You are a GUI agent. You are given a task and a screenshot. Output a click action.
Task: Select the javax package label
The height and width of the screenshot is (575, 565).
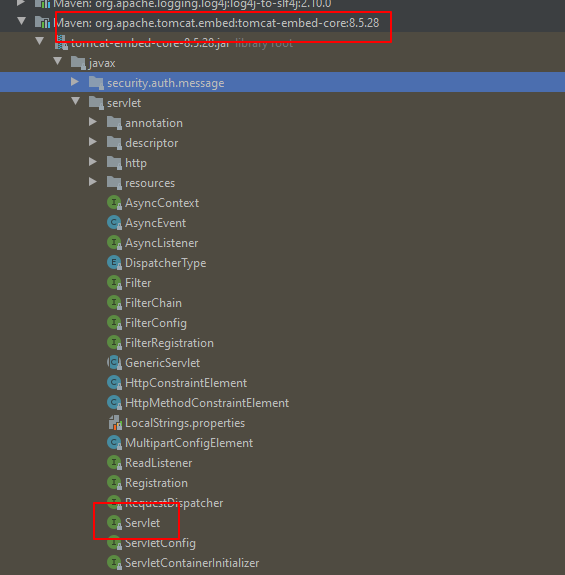click(102, 63)
